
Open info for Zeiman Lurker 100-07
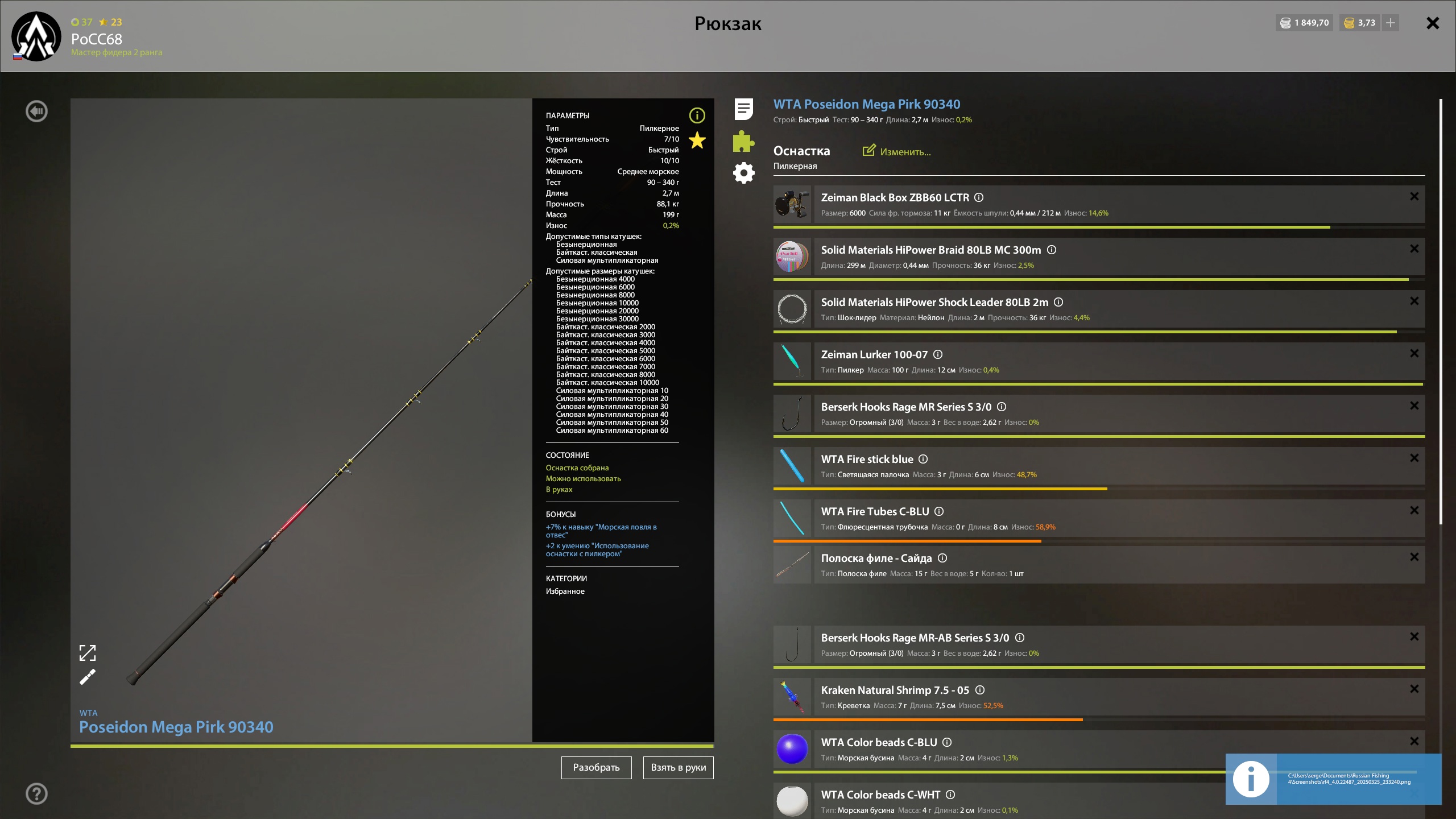(938, 354)
